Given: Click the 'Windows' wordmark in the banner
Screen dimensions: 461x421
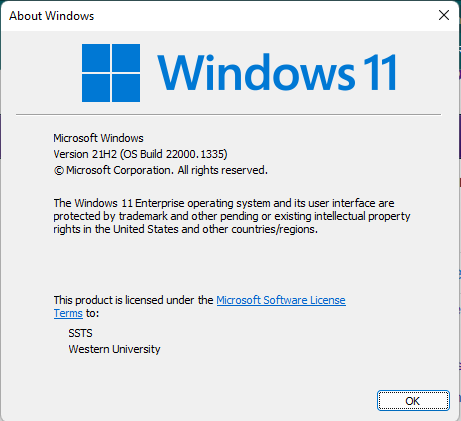Looking at the screenshot, I should pos(256,73).
